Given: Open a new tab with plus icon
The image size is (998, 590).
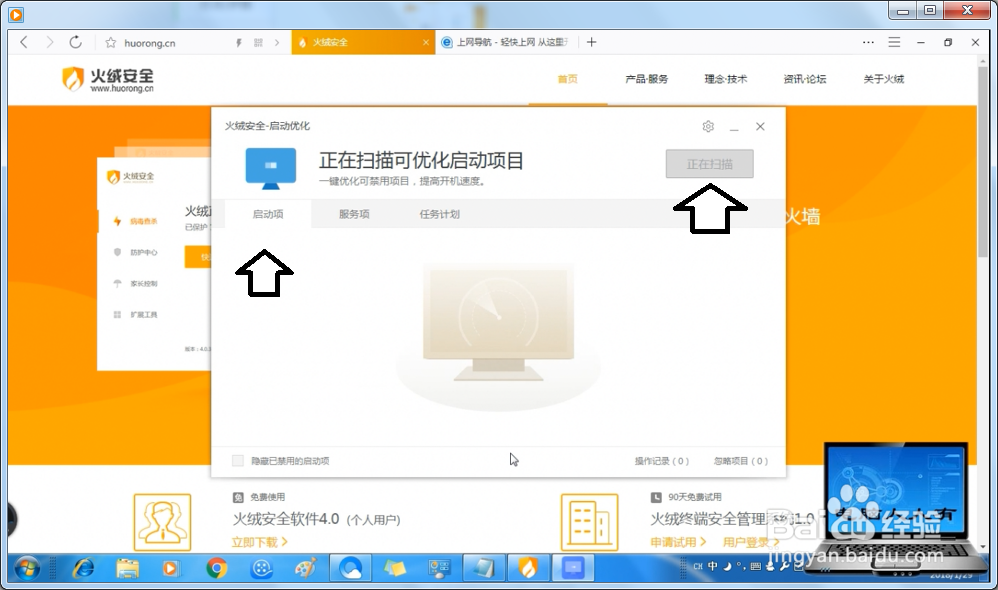Looking at the screenshot, I should click(591, 42).
